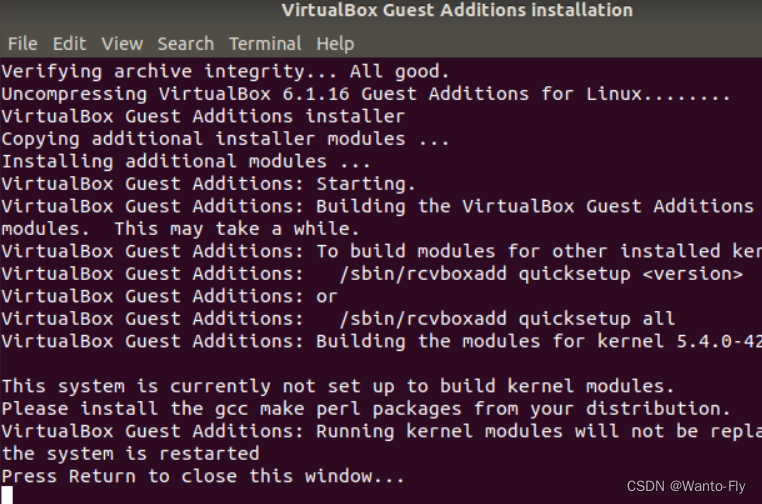Click 'Running kernel modules will not be' line
The height and width of the screenshot is (504, 762).
[x=381, y=432]
